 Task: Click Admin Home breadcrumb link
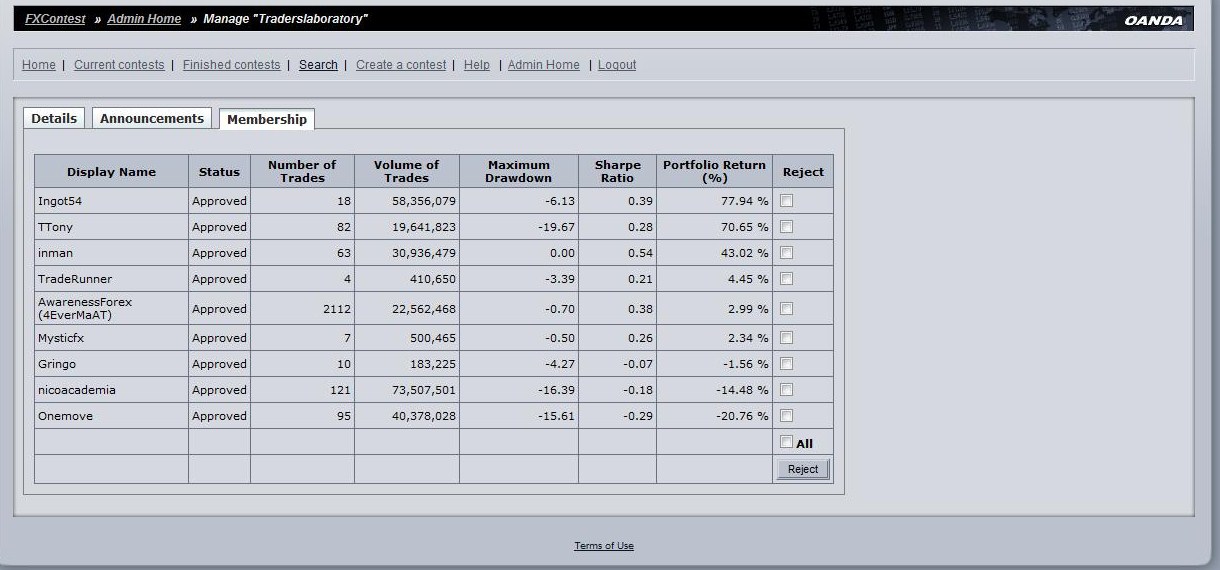click(x=145, y=19)
